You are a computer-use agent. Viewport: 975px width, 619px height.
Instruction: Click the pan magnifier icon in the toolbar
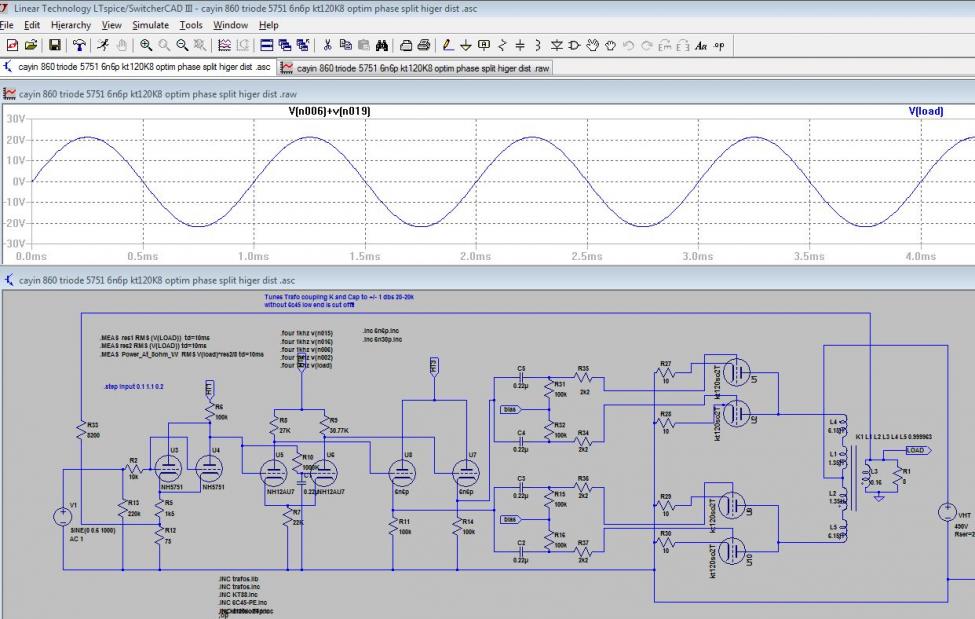coord(164,45)
